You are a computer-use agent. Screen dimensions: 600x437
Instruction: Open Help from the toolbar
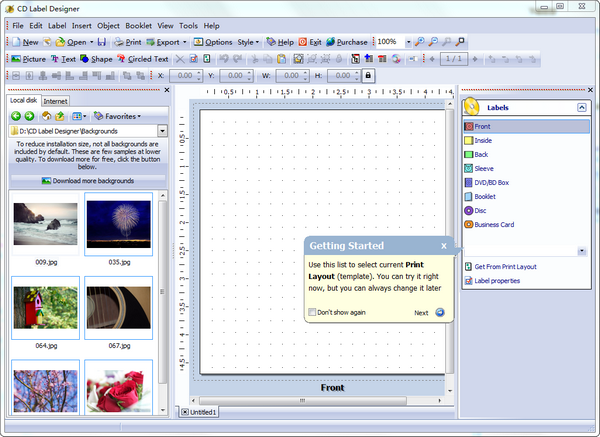pyautogui.click(x=280, y=42)
